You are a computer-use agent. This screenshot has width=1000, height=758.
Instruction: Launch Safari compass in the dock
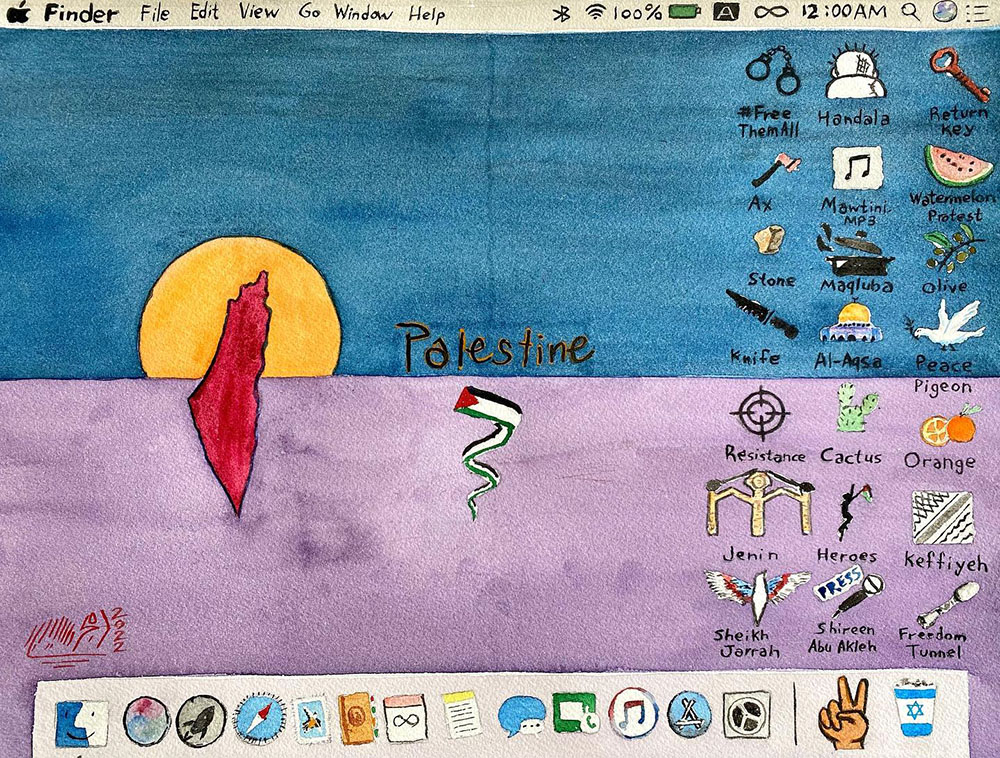[260, 720]
